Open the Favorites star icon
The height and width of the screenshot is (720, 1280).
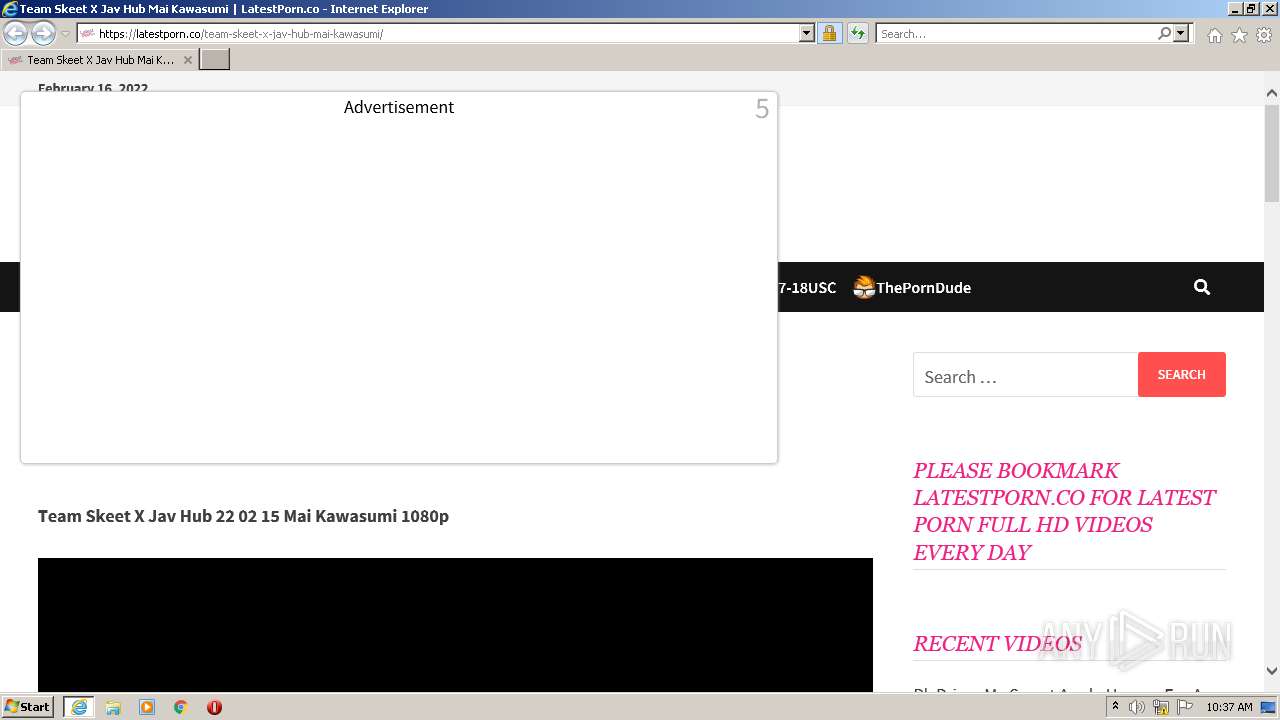coord(1239,35)
